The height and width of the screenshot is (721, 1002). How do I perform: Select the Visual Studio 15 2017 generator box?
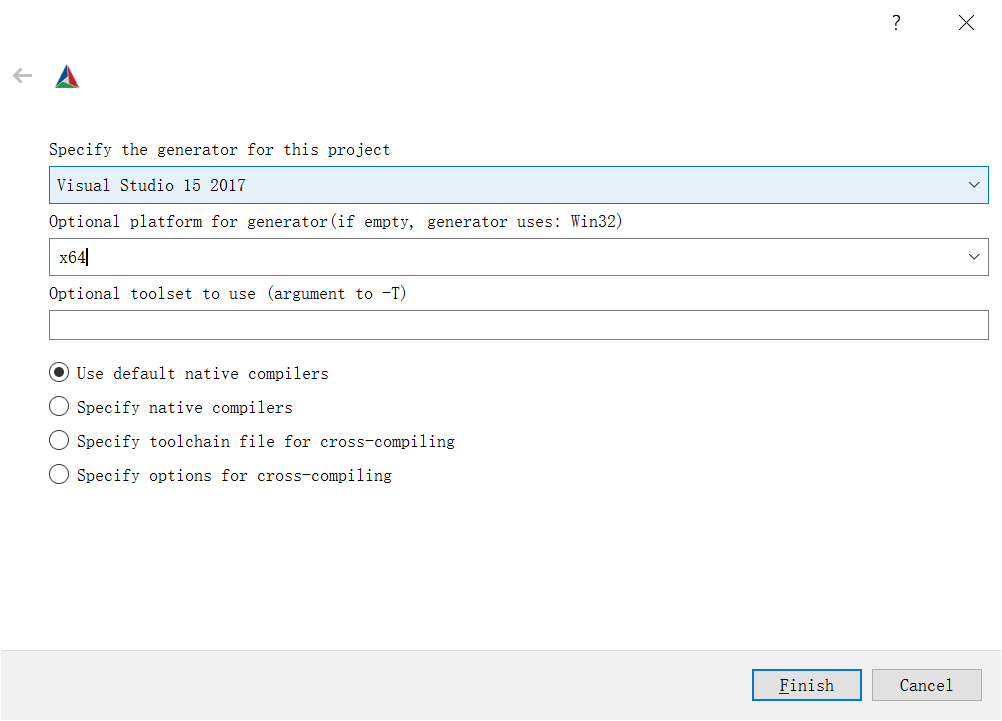point(518,185)
